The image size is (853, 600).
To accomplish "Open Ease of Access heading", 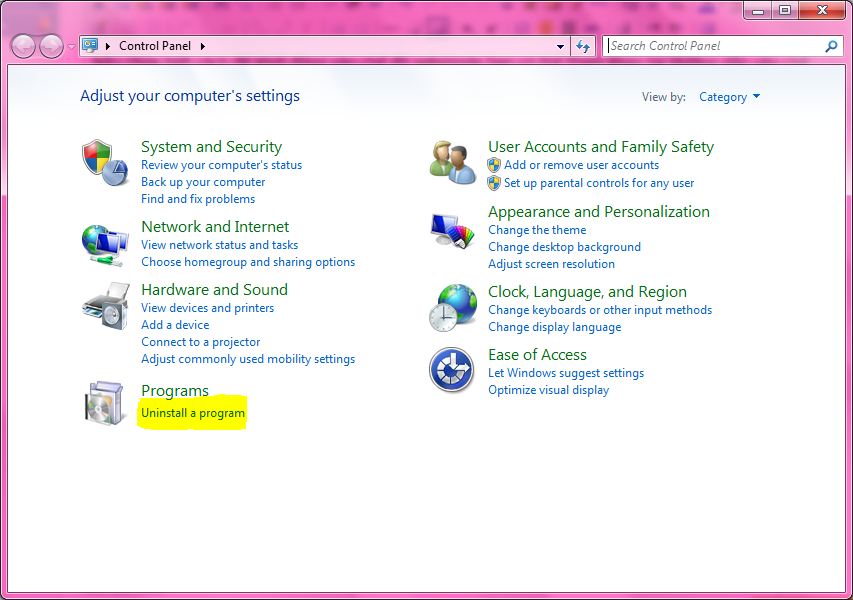I will pyautogui.click(x=537, y=355).
